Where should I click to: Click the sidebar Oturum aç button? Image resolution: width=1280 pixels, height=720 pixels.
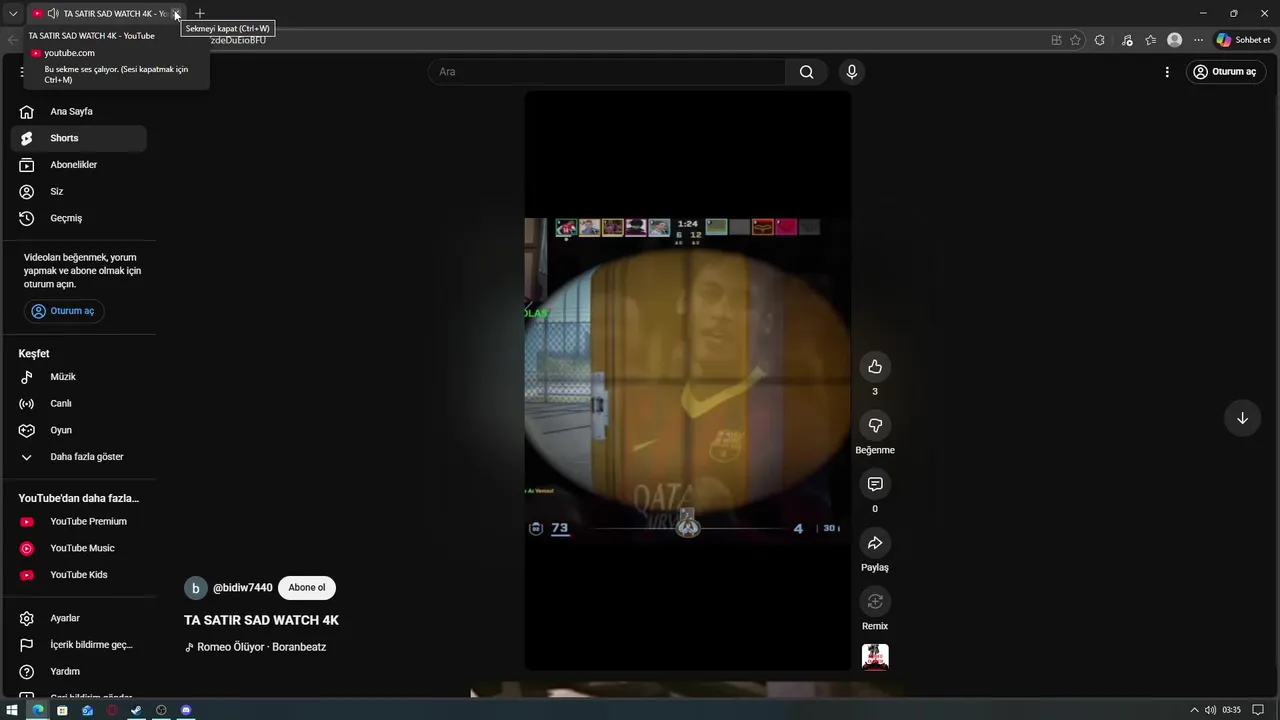coord(64,311)
